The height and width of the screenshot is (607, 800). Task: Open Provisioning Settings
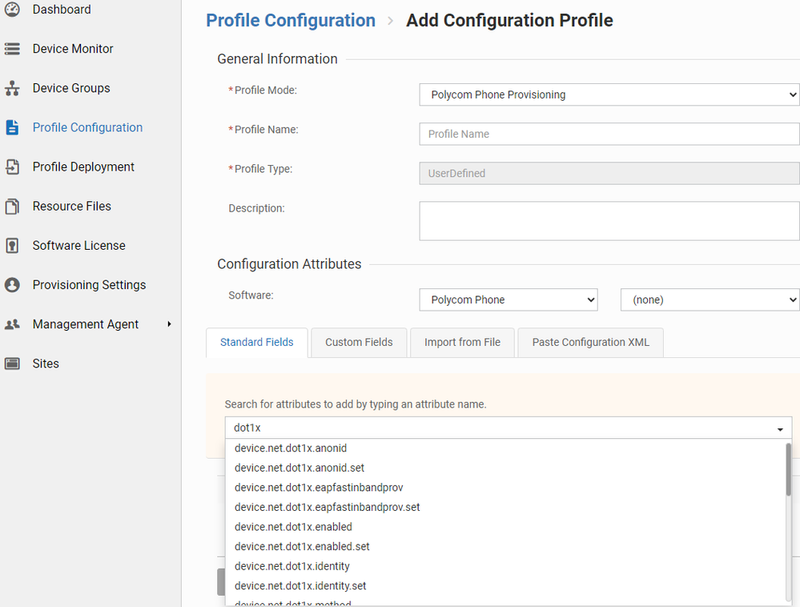89,285
